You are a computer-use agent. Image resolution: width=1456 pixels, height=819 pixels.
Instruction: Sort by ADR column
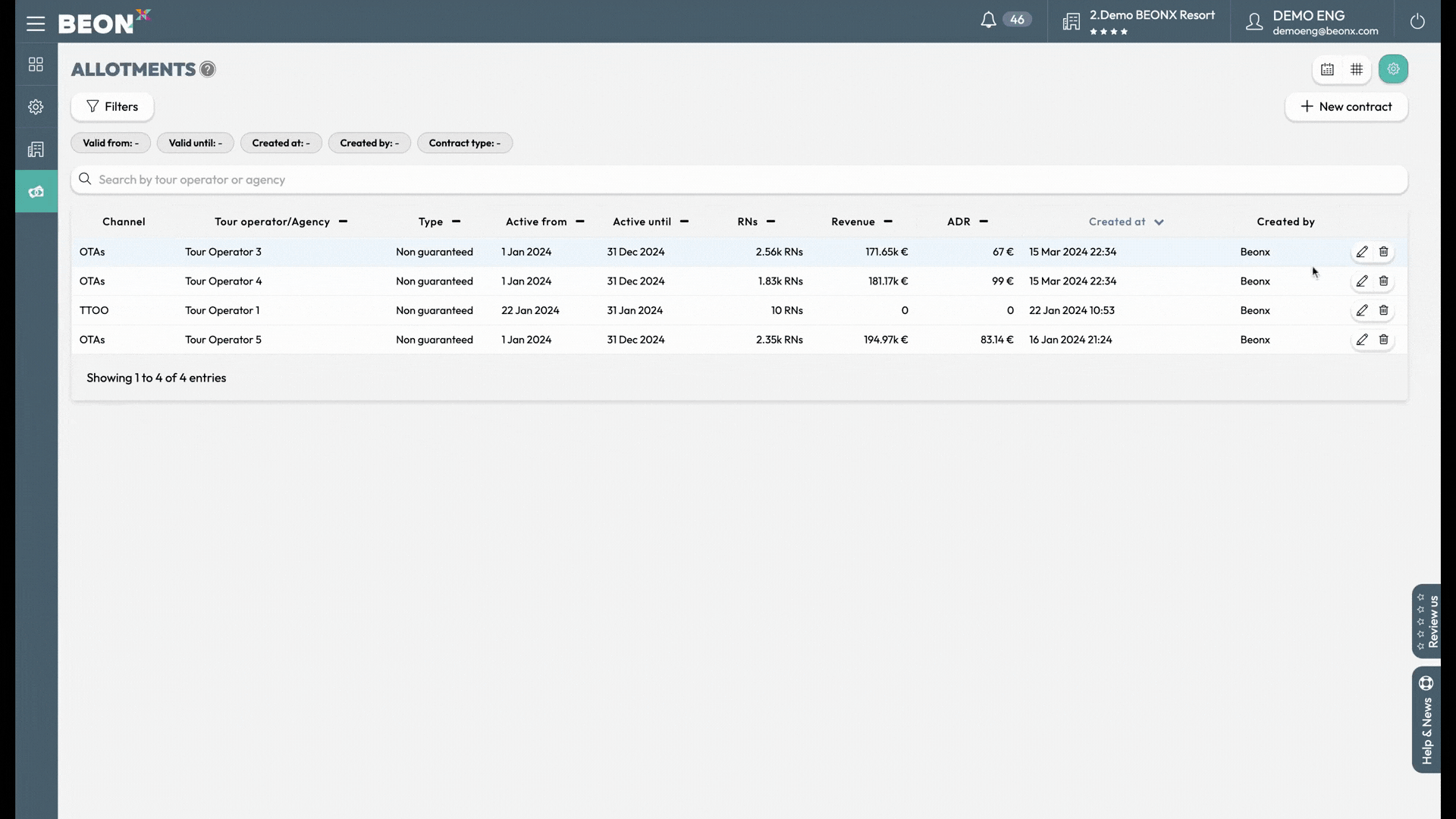tap(968, 222)
